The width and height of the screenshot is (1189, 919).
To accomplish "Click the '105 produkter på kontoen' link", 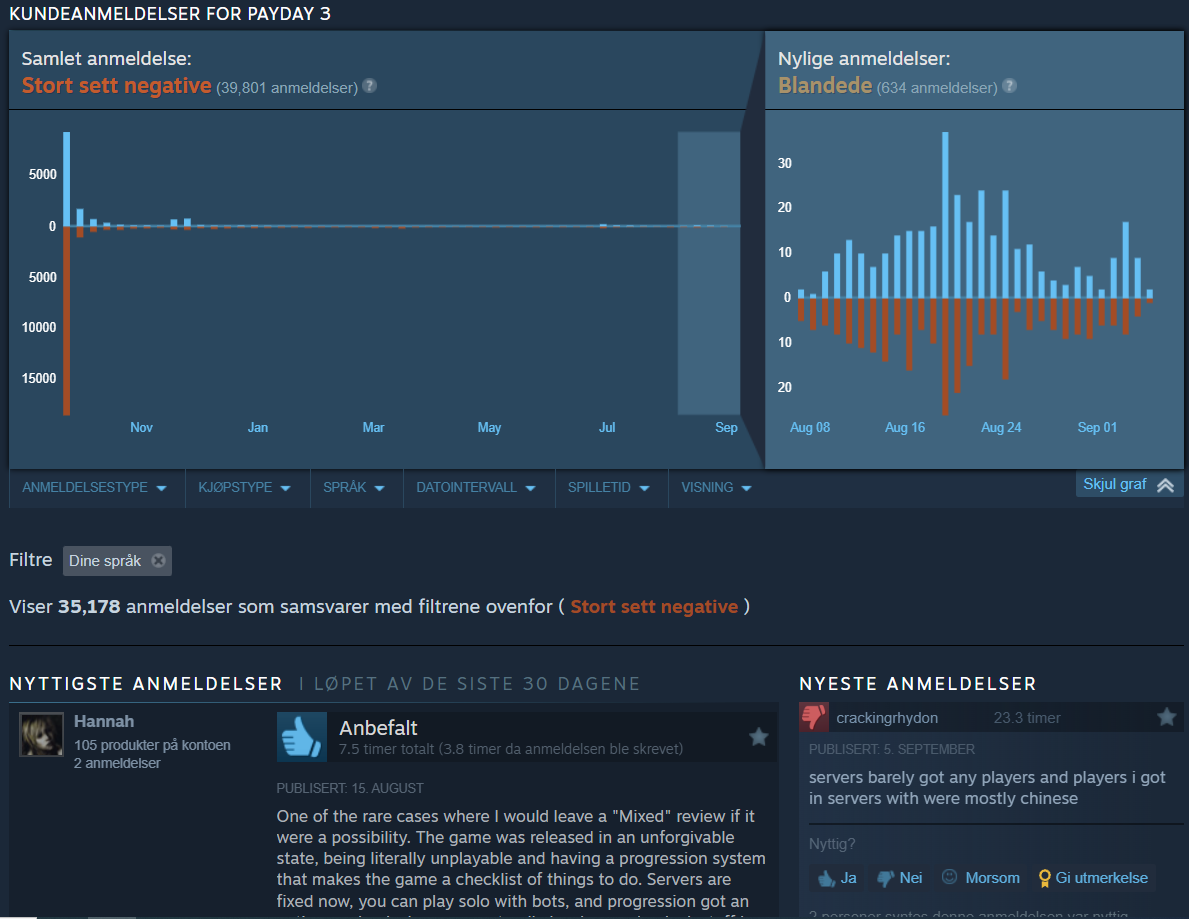I will [x=152, y=745].
